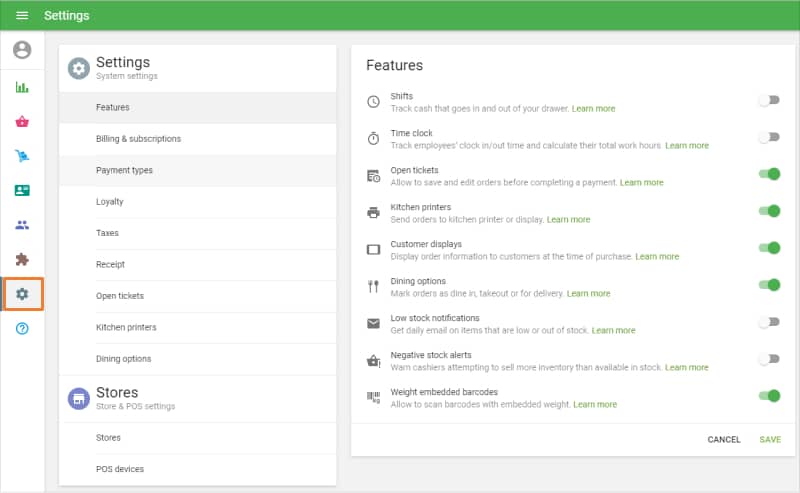Open the Inventory cart icon in sidebar
The image size is (800, 493).
[x=22, y=156]
